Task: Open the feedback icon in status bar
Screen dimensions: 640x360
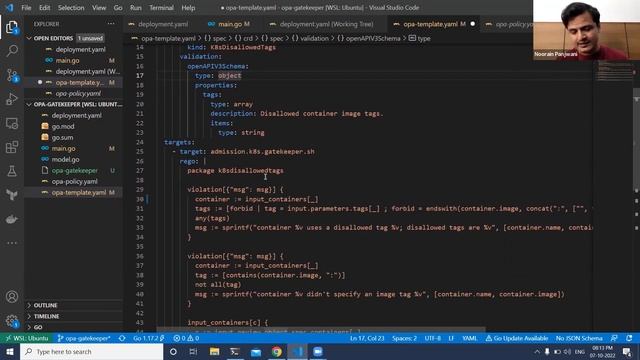Action: point(614,338)
